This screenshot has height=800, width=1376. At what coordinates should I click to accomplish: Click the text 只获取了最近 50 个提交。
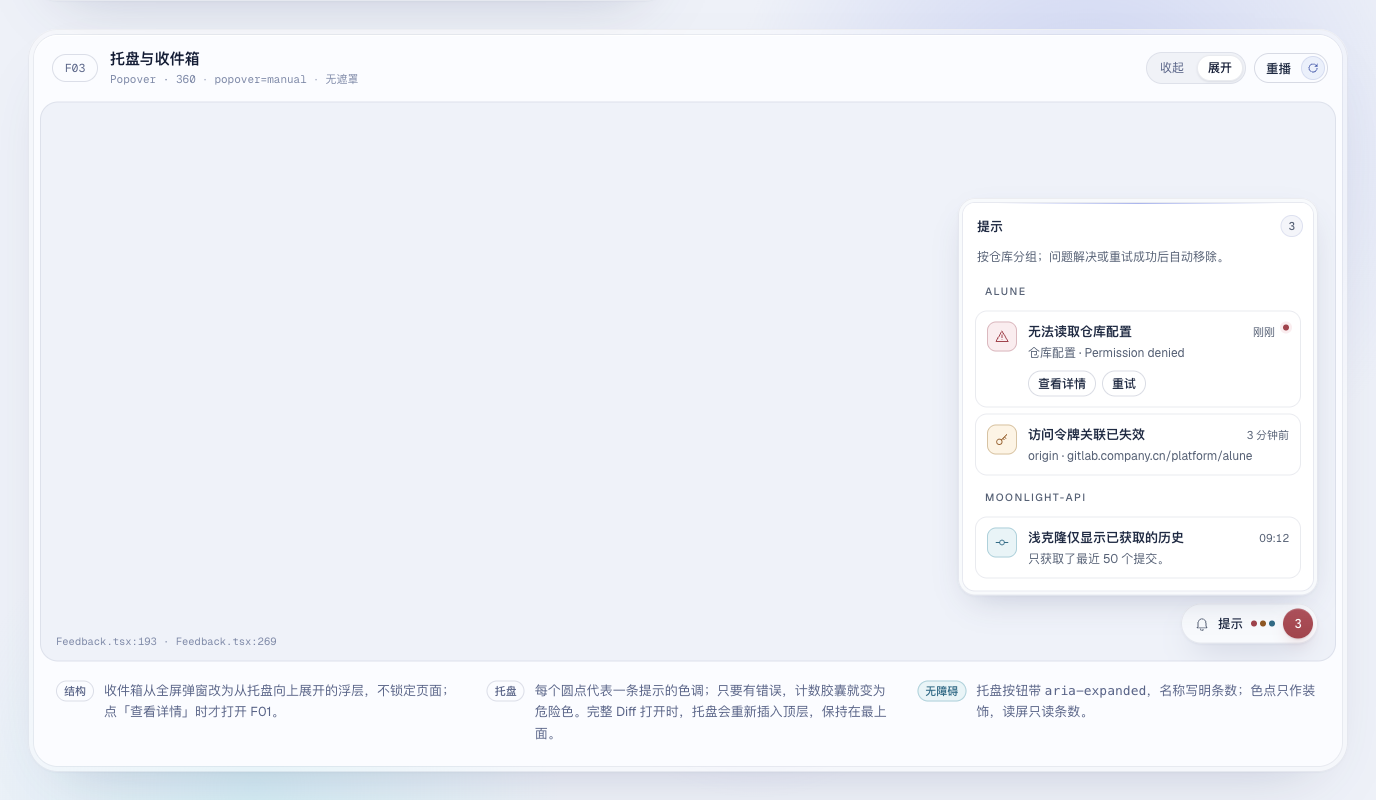1097,559
